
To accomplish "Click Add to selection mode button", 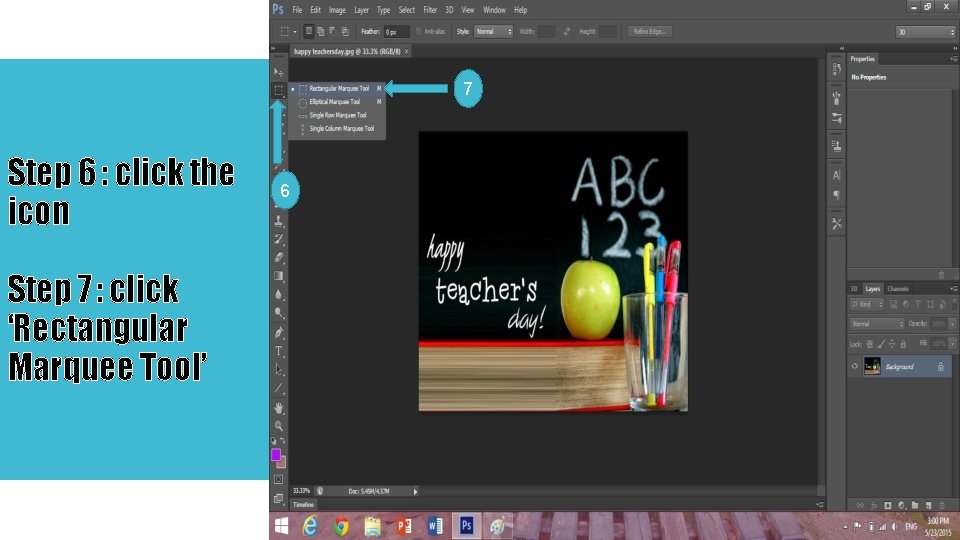I will pyautogui.click(x=320, y=31).
